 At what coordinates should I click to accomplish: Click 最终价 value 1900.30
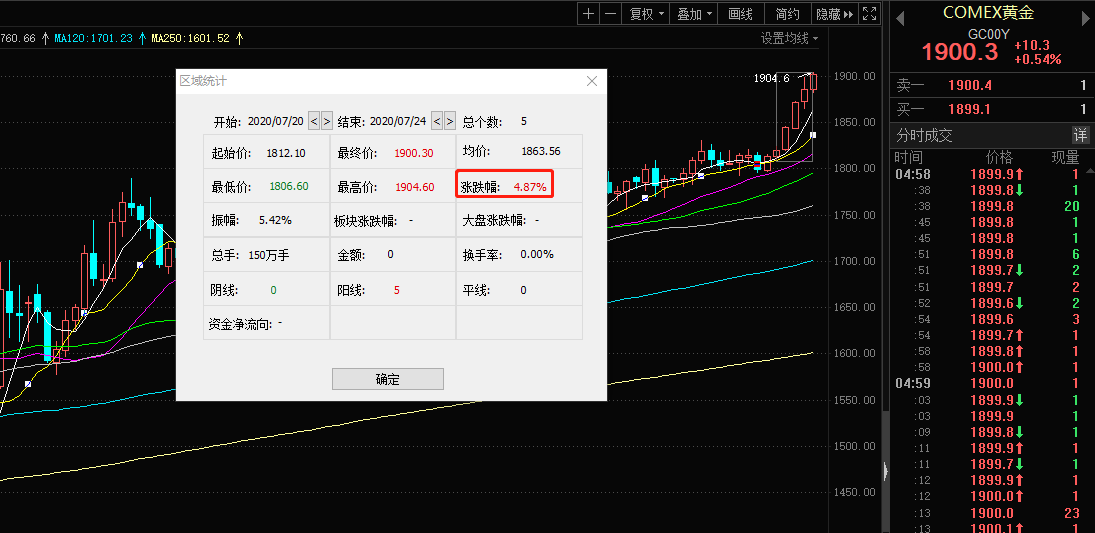coord(413,152)
